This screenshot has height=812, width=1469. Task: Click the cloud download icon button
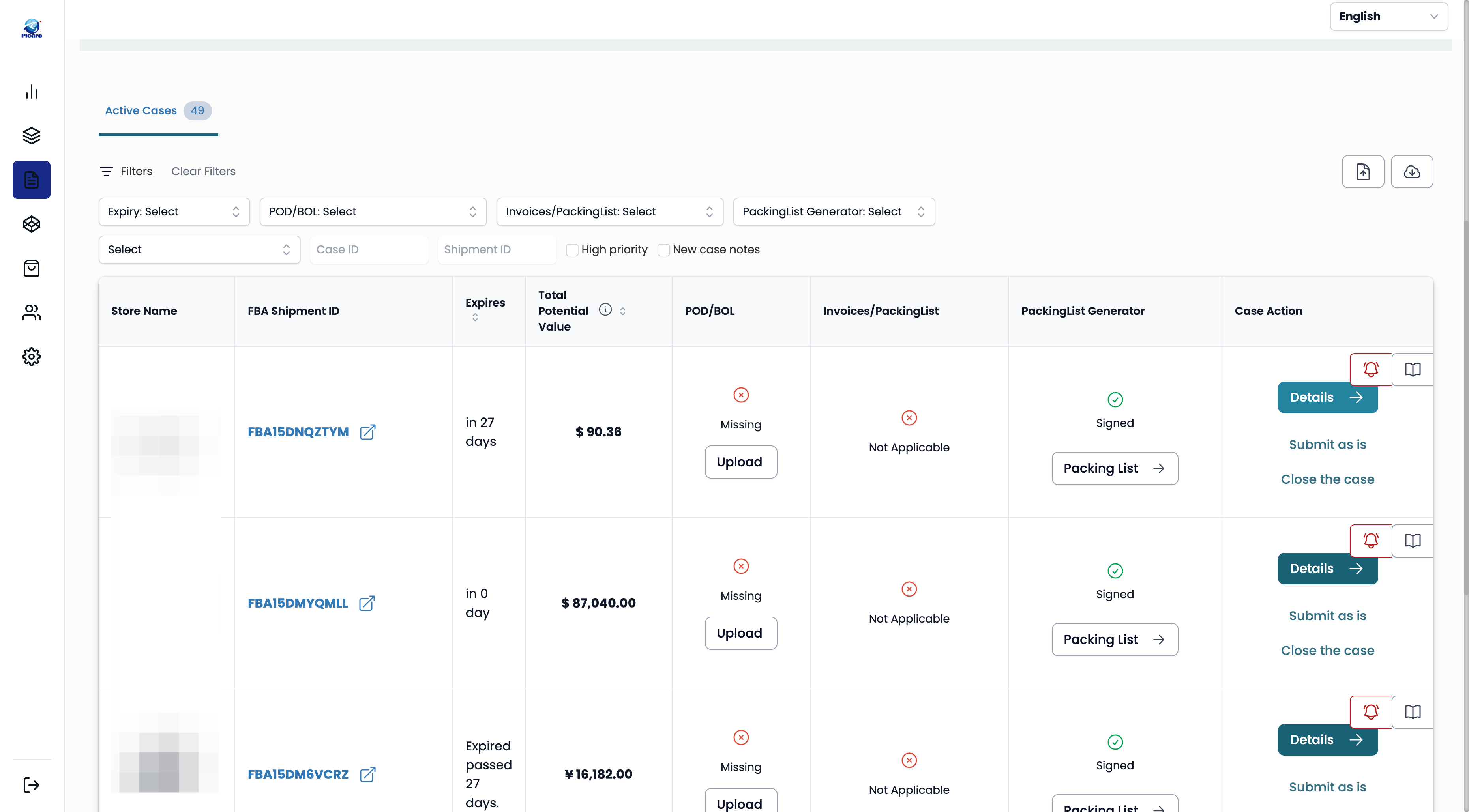tap(1412, 171)
